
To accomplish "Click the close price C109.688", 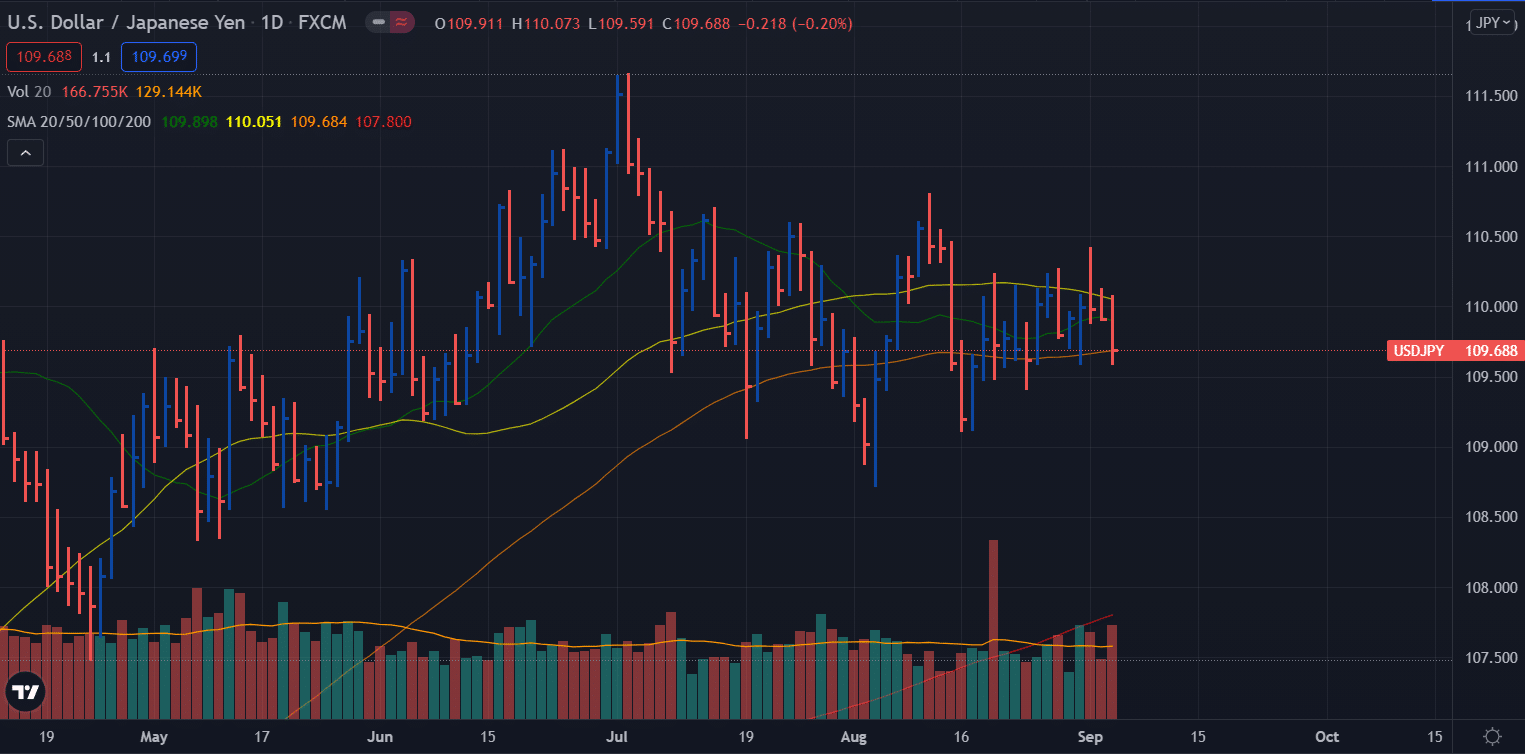I will [696, 22].
